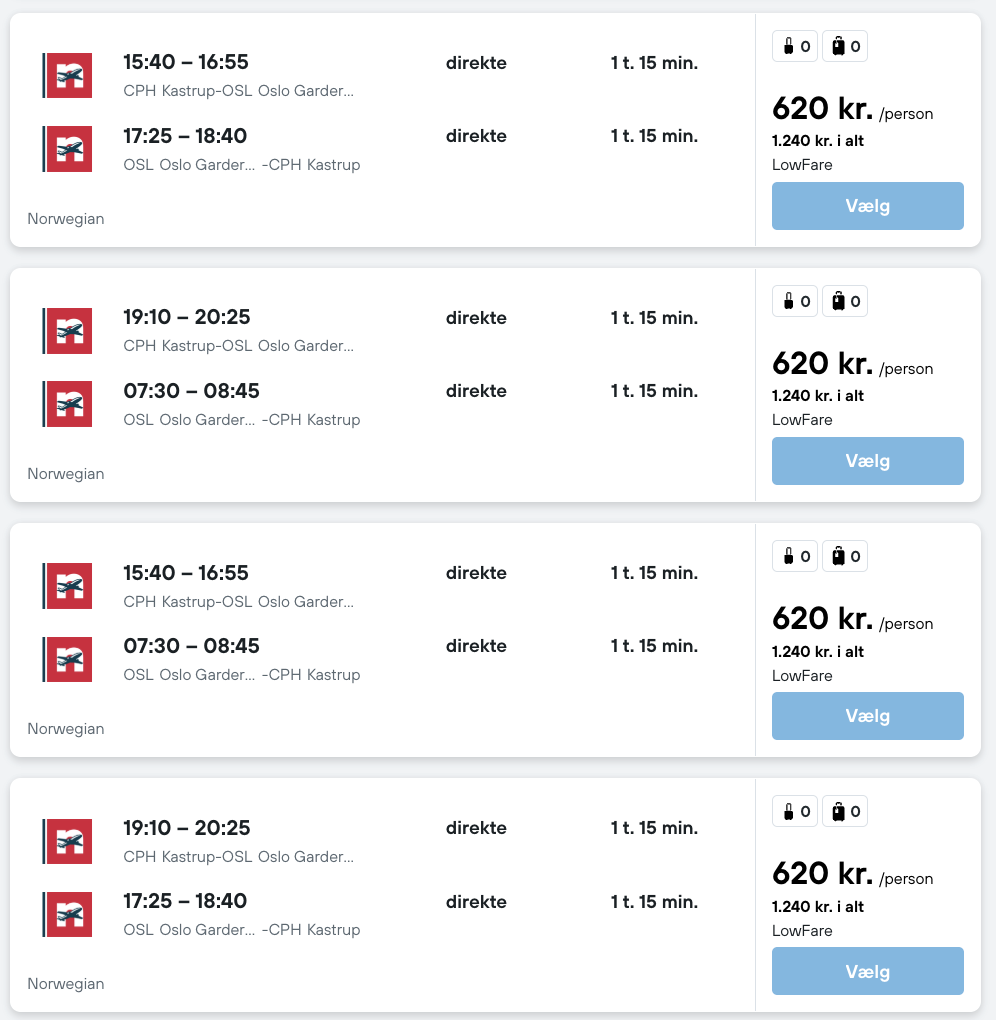The image size is (996, 1020).
Task: Click Norwegian logo beside 15:40 outbound in first card
Action: [x=68, y=75]
